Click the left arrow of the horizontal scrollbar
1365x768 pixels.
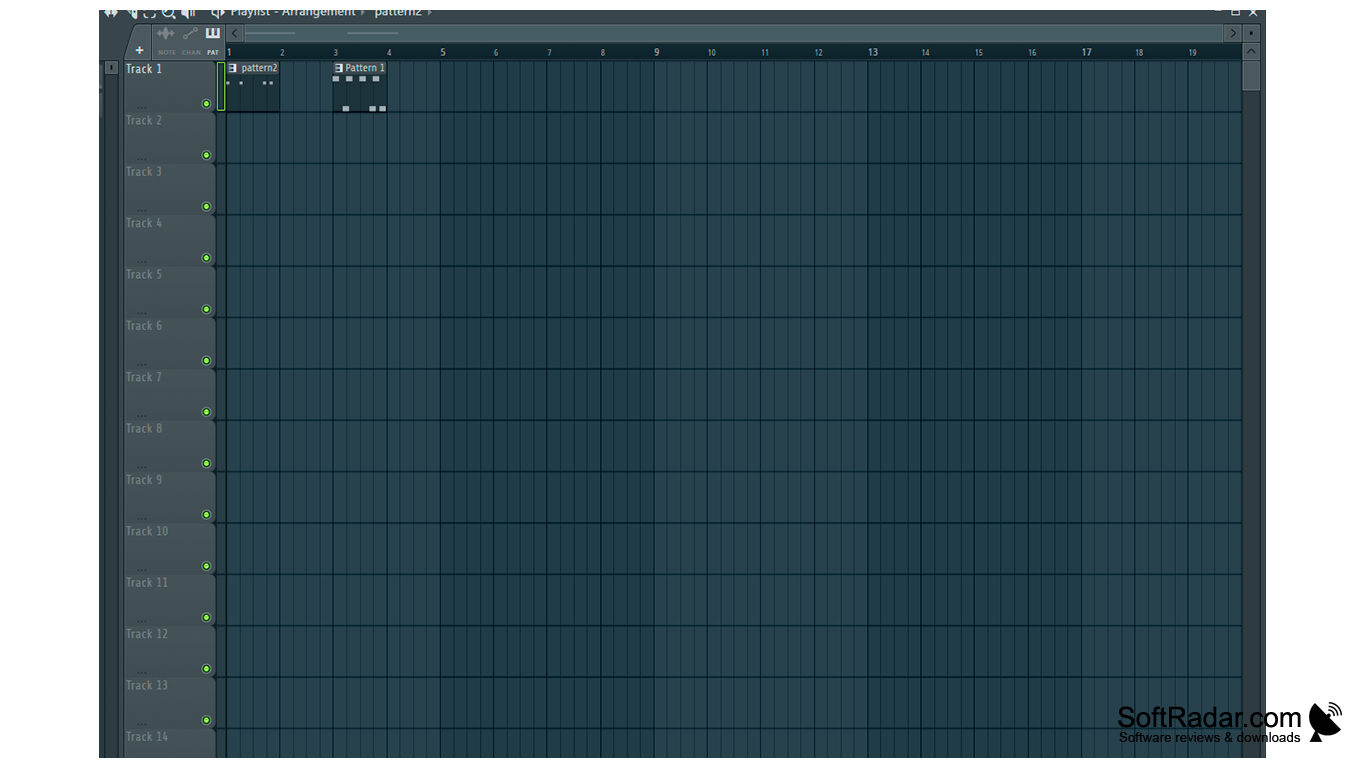(x=235, y=33)
